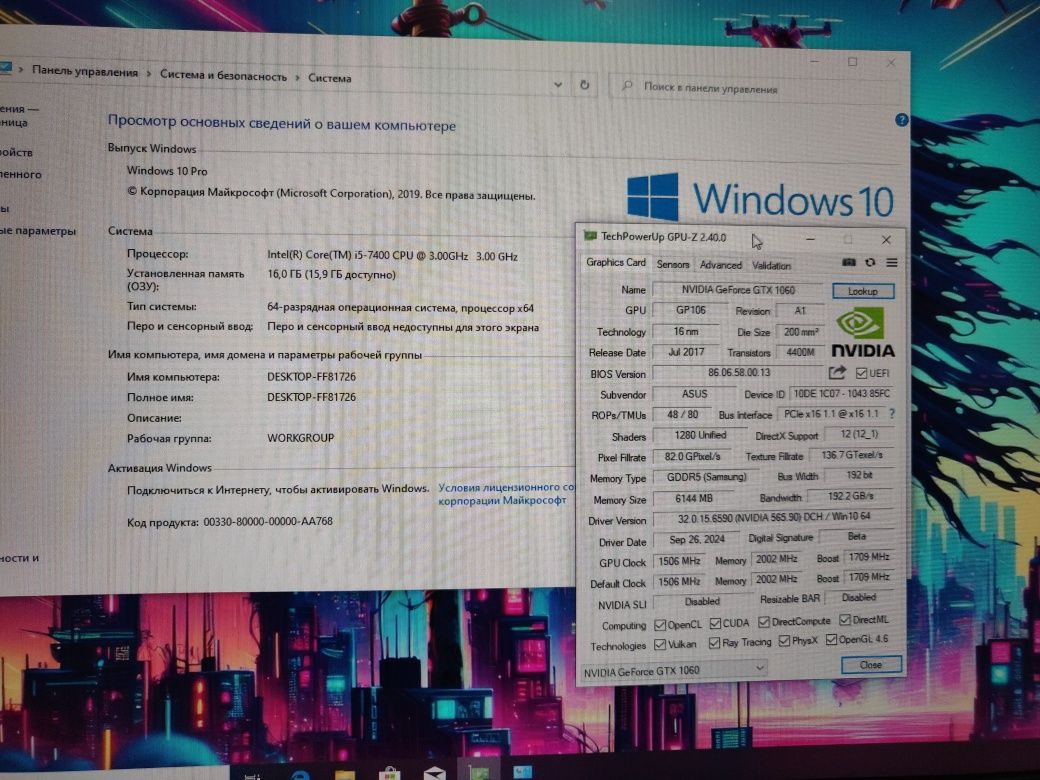
Task: Toggle the Vulkan checkbox
Action: 660,644
